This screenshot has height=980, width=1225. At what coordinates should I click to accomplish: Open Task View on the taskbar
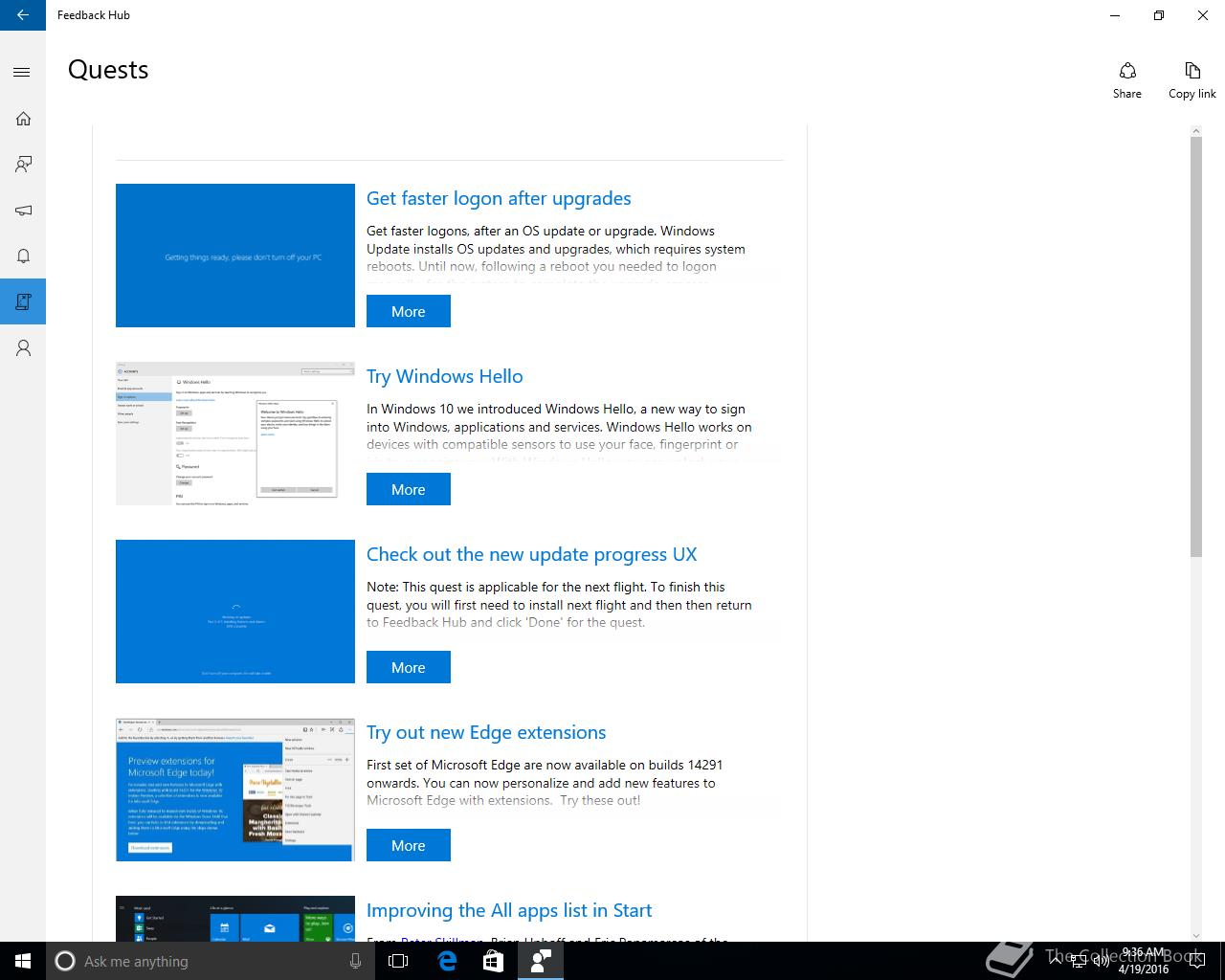(398, 961)
